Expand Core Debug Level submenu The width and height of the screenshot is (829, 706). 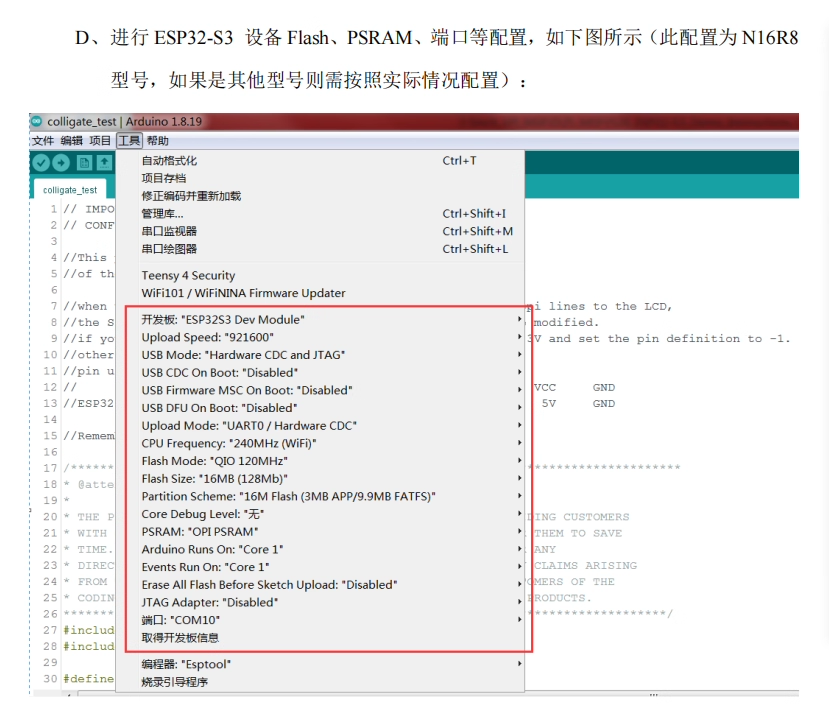320,514
